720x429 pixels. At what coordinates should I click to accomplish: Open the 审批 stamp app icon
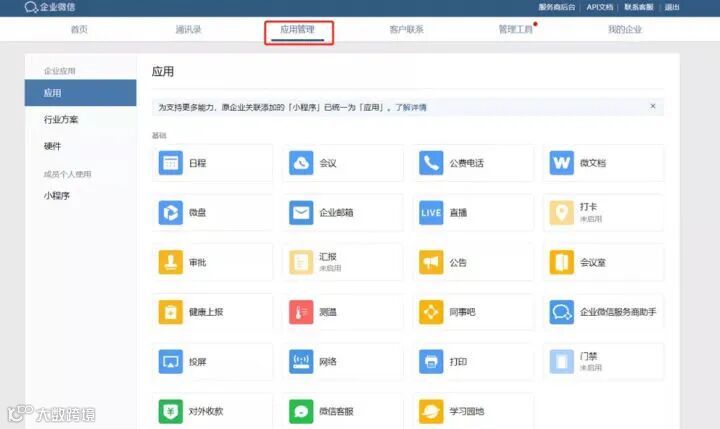point(170,262)
